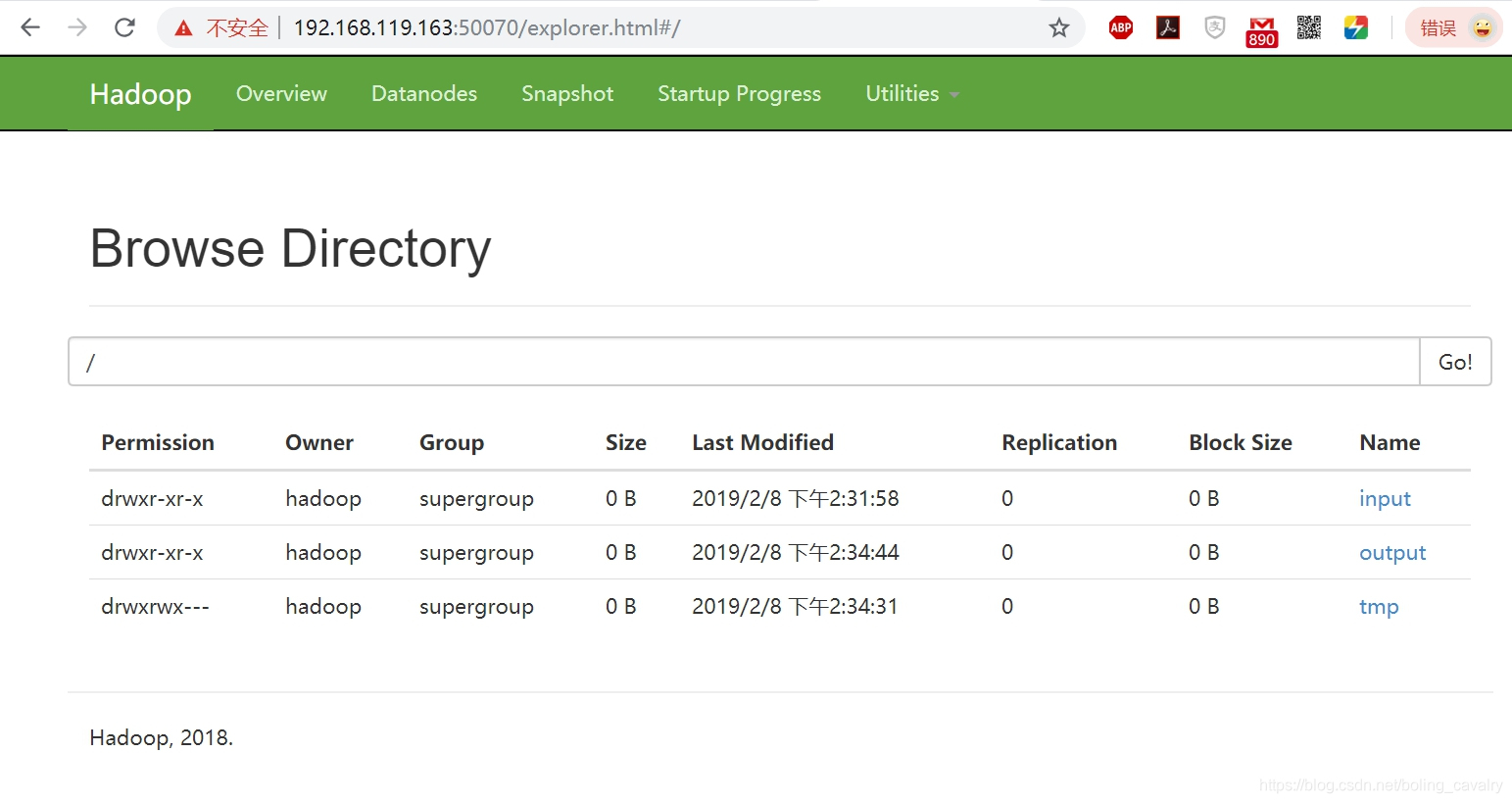Open the Gmail checker extension showing 890
Screen dimensions: 1512x803
pyautogui.click(x=1261, y=30)
